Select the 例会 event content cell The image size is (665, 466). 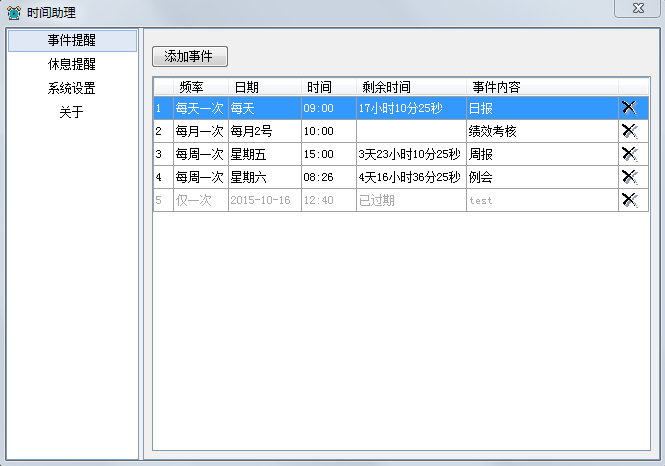[542, 177]
